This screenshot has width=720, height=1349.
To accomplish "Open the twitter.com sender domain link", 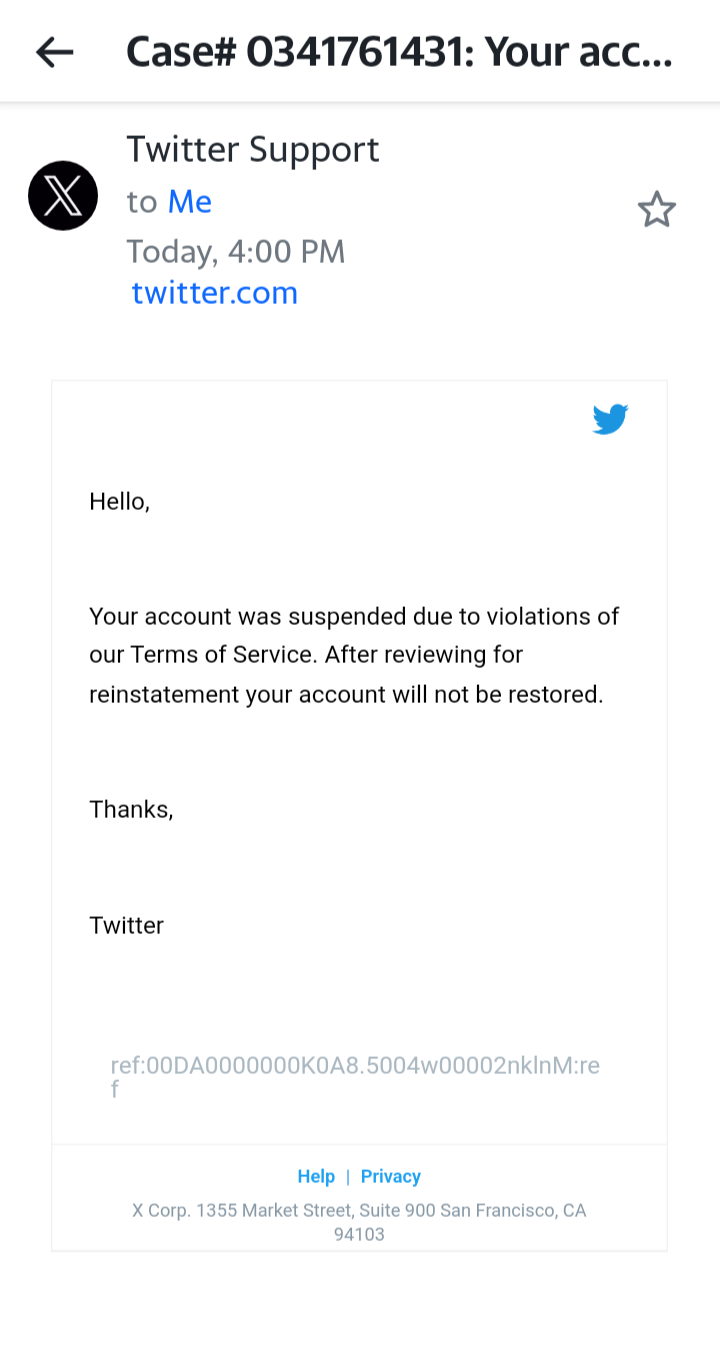I will tap(214, 293).
